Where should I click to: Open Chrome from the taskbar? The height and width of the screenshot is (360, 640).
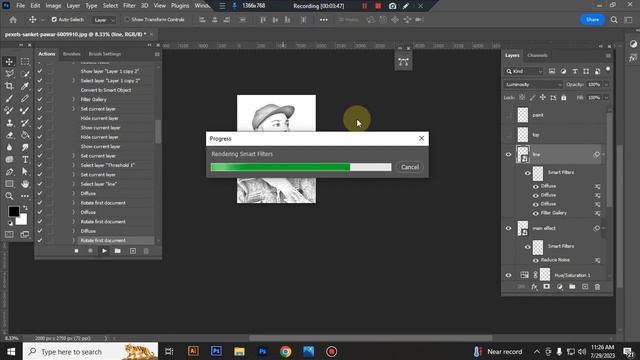click(285, 351)
